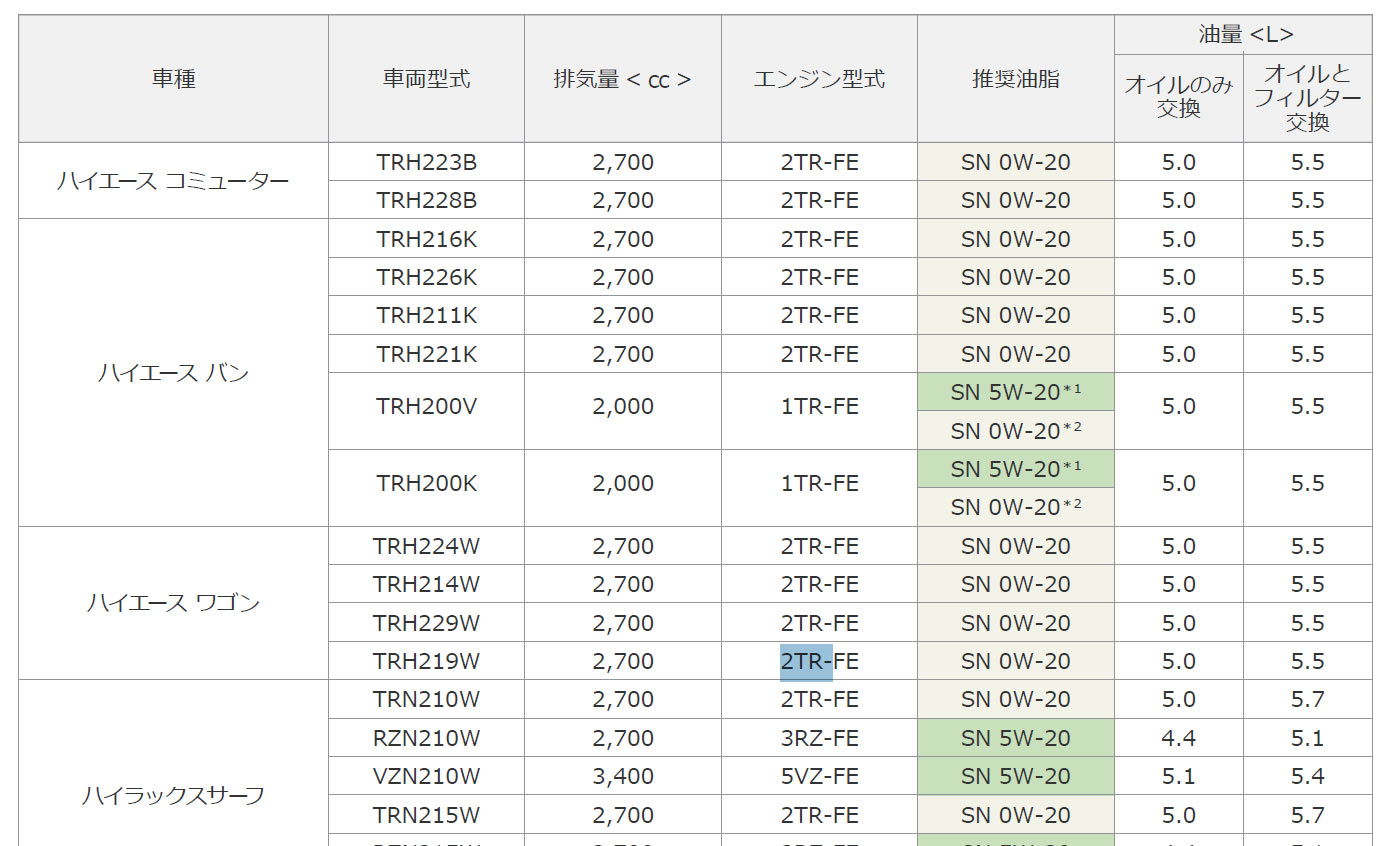Click the 油量 <L> header cell
Screen dimensions: 1392x846
pyautogui.click(x=1246, y=35)
